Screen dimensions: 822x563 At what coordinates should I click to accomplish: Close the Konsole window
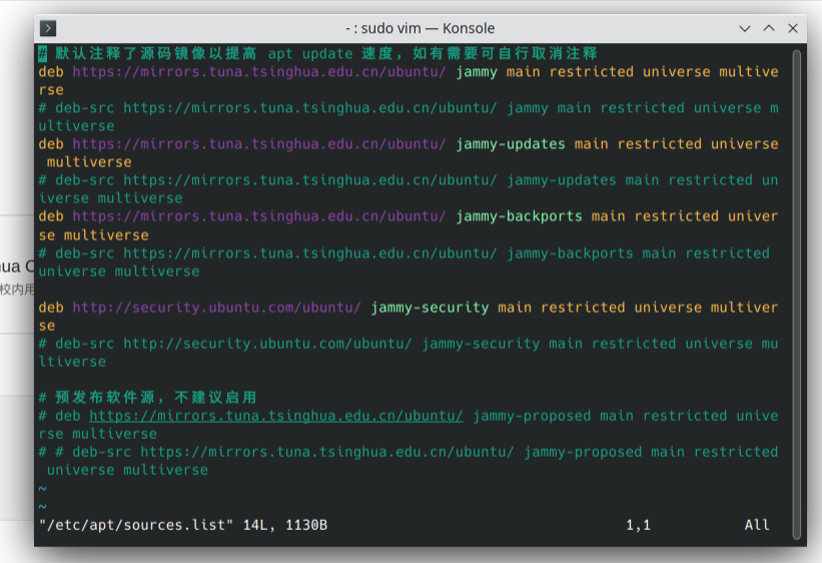click(793, 28)
